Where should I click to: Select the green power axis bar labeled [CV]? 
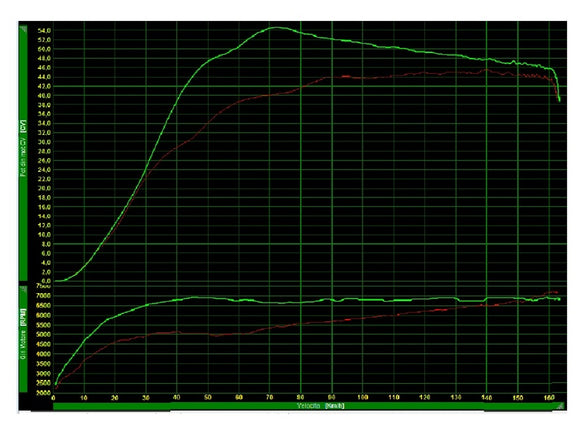coord(23,153)
